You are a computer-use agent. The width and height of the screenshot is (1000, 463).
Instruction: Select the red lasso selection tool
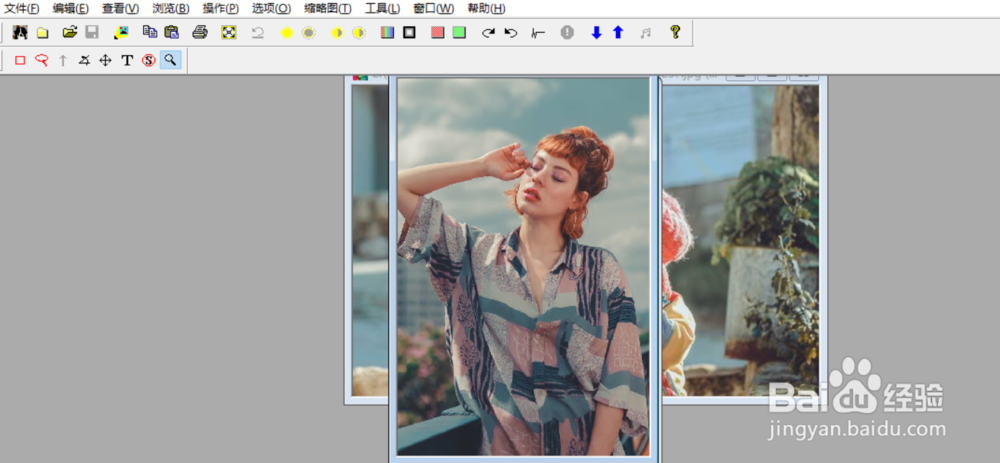(x=42, y=61)
